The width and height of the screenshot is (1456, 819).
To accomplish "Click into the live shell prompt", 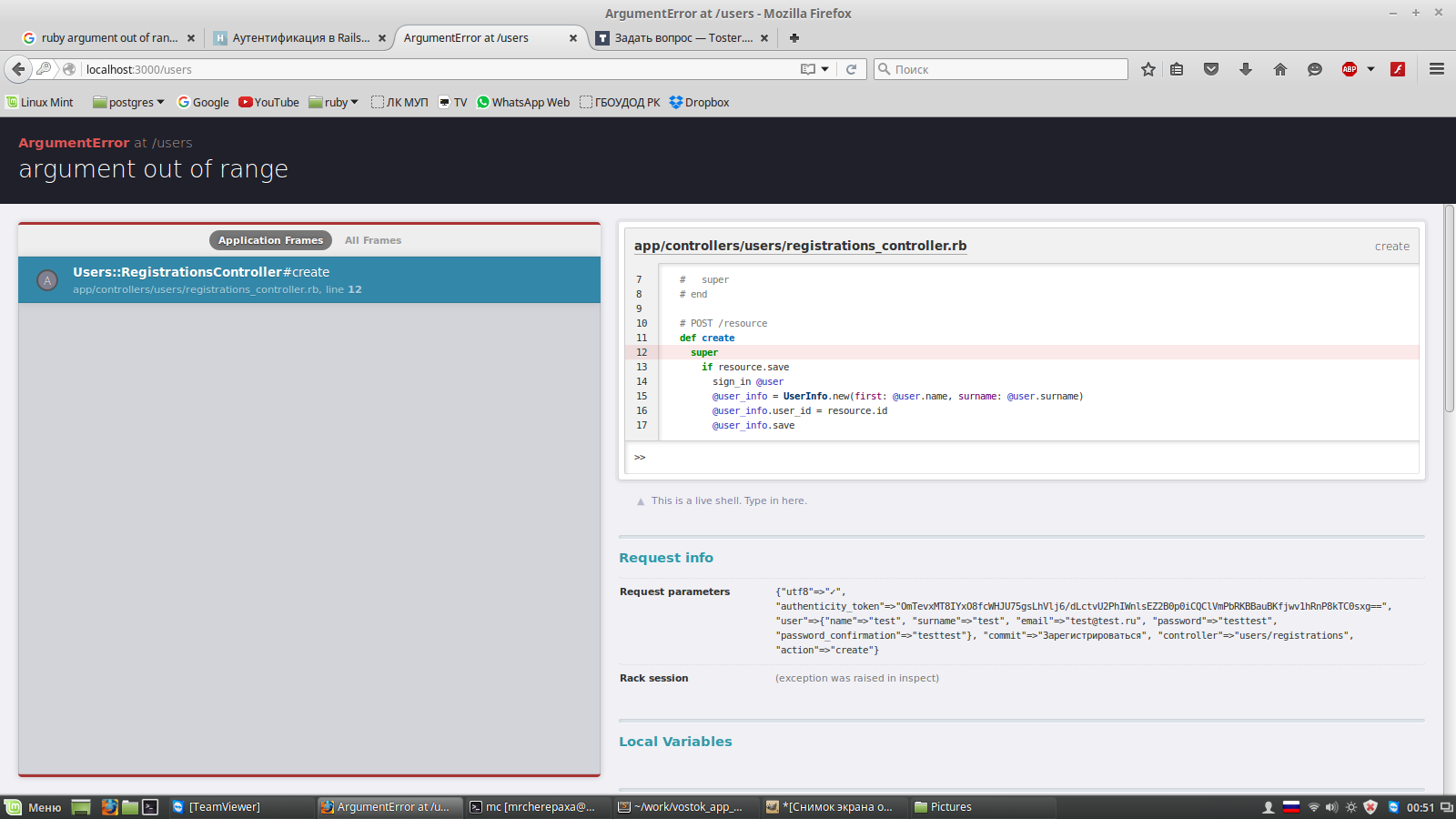I will [1022, 457].
